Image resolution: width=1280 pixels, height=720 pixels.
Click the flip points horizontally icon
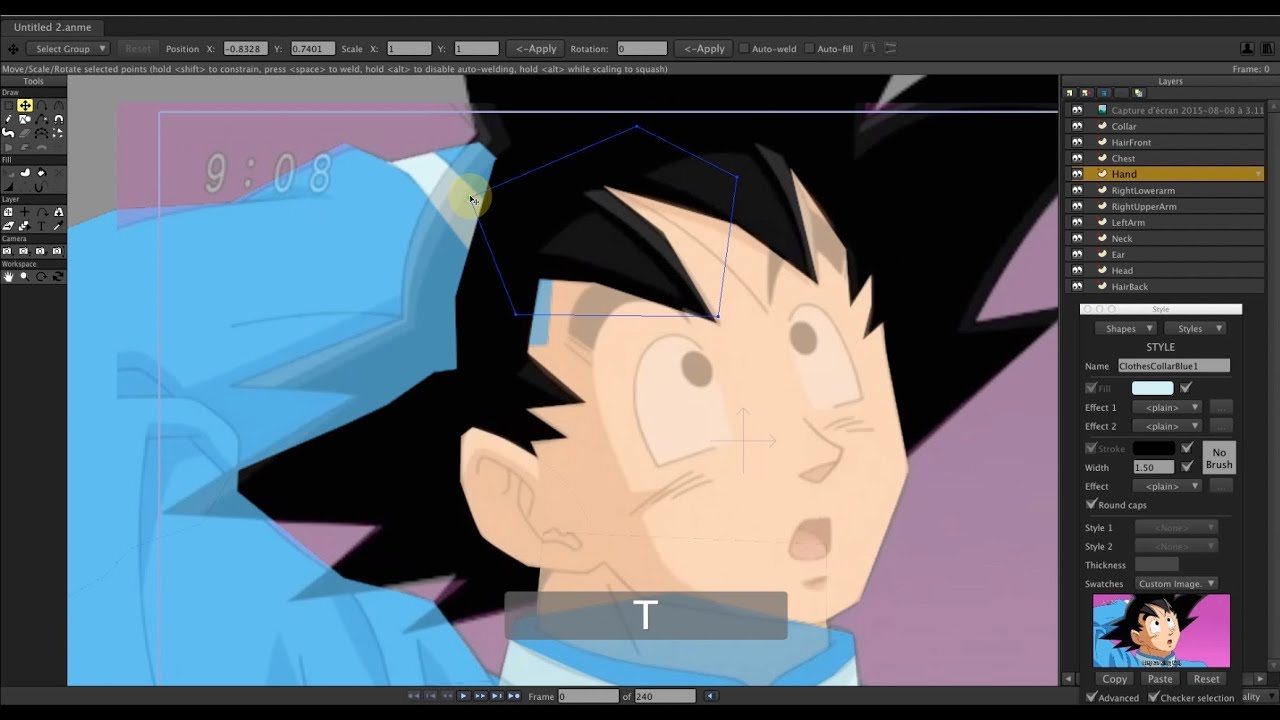click(869, 48)
